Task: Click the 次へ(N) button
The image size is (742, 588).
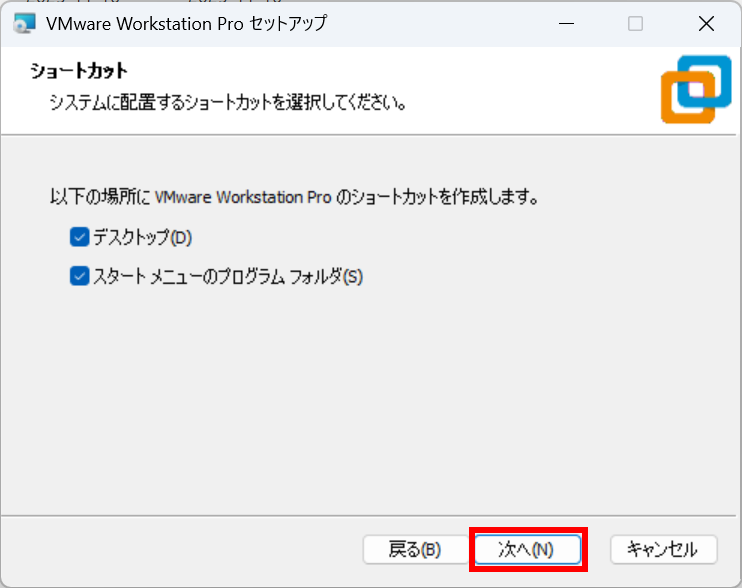Action: click(528, 549)
